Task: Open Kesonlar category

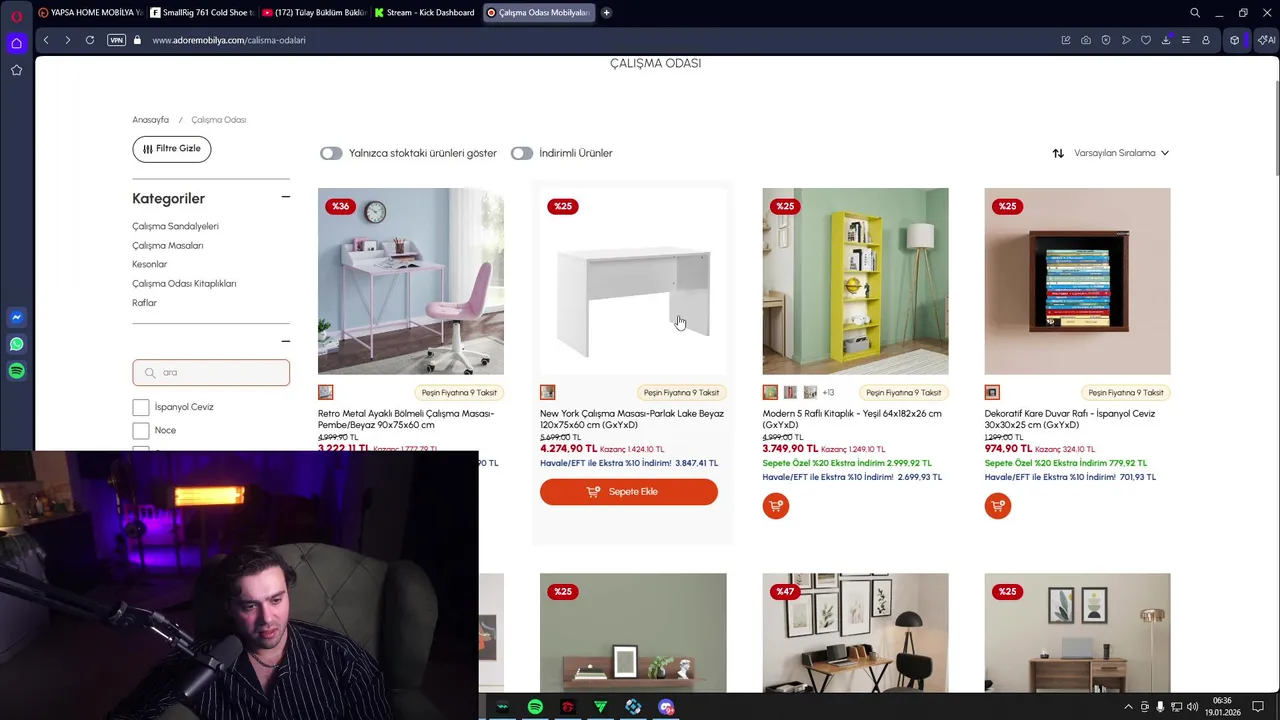Action: (150, 264)
